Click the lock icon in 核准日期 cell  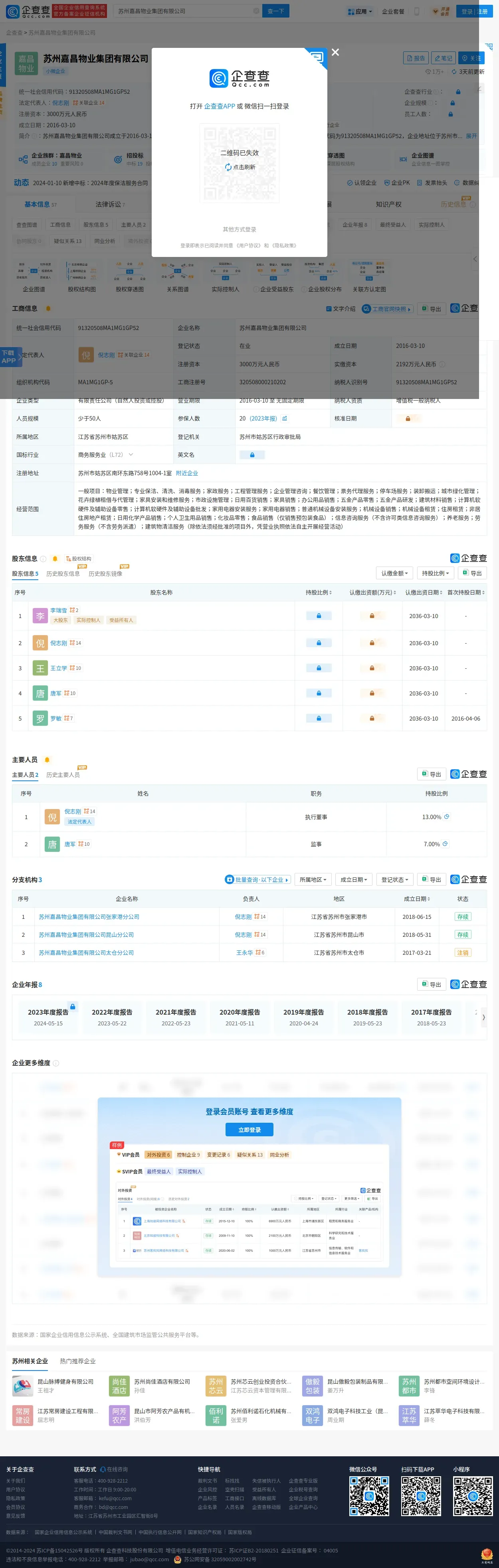(408, 419)
